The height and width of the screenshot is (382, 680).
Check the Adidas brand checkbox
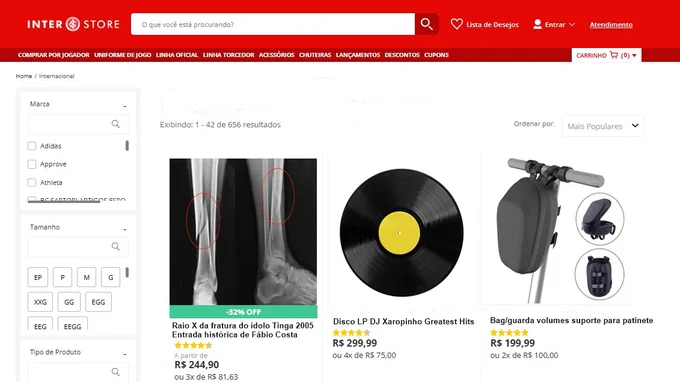[x=32, y=146]
